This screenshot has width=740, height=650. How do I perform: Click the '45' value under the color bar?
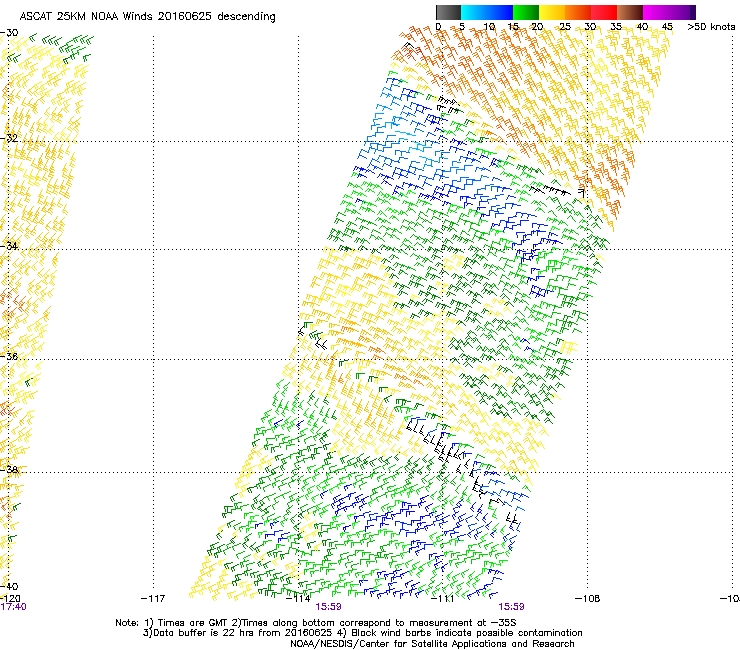(x=667, y=27)
